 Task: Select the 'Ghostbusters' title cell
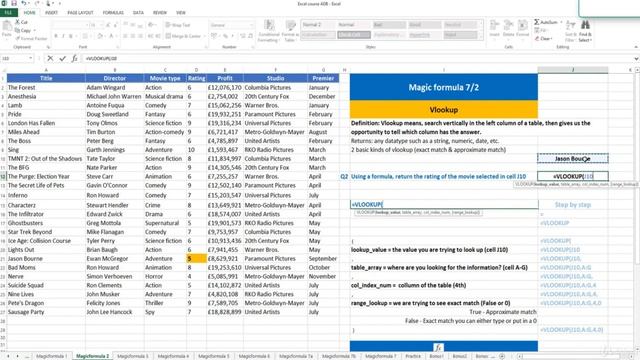click(46, 223)
